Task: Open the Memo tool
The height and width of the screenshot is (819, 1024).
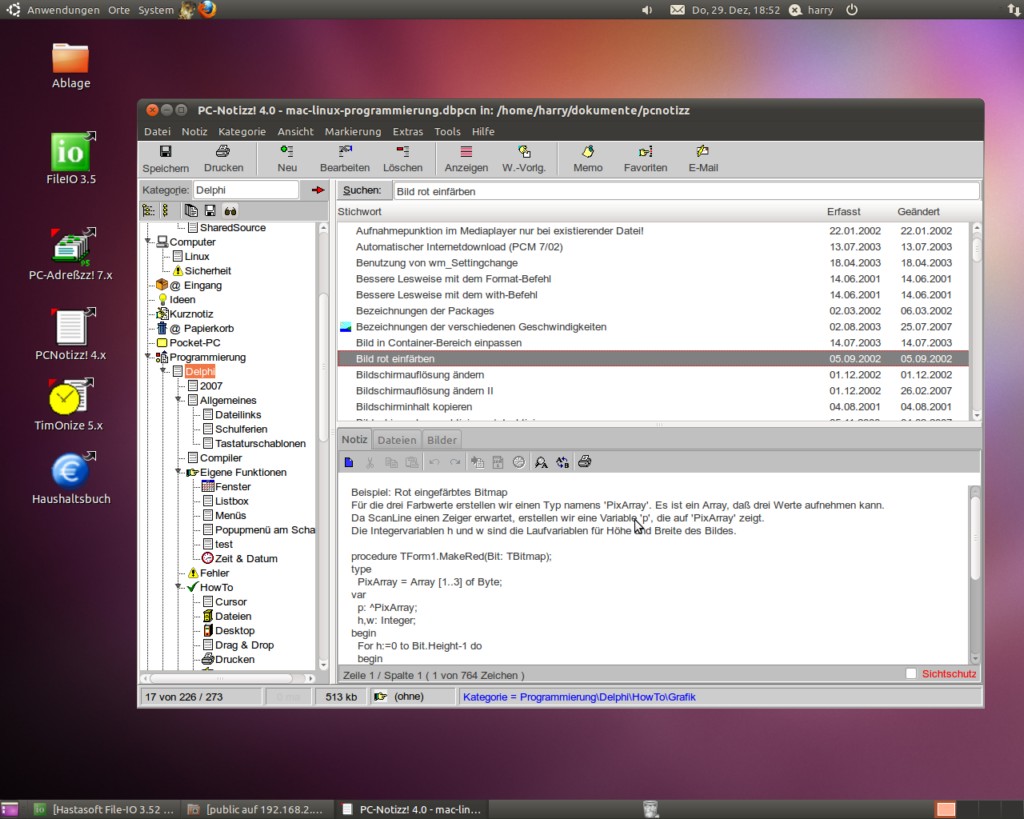Action: pos(588,159)
